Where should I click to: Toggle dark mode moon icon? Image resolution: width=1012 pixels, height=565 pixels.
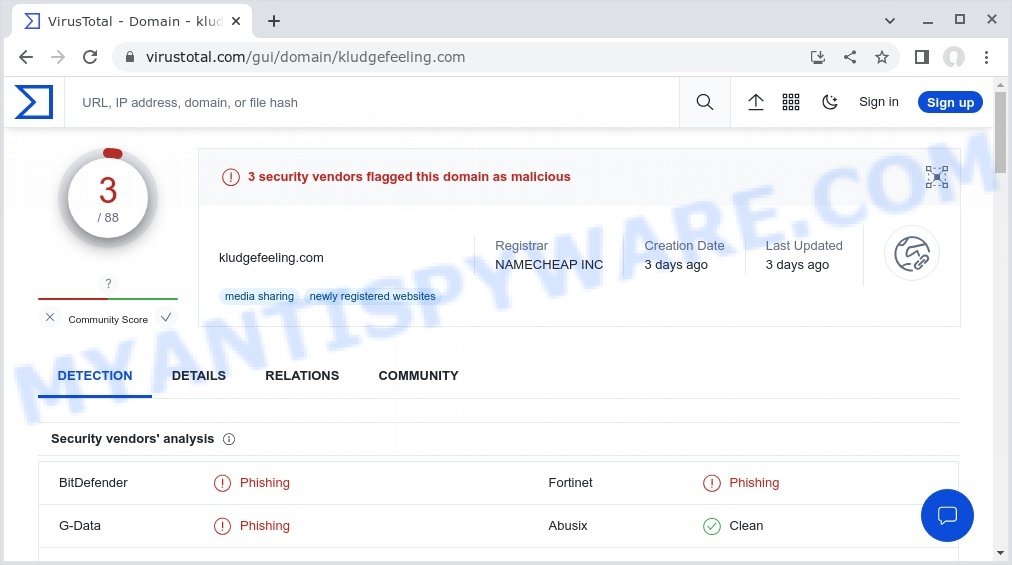pos(829,102)
